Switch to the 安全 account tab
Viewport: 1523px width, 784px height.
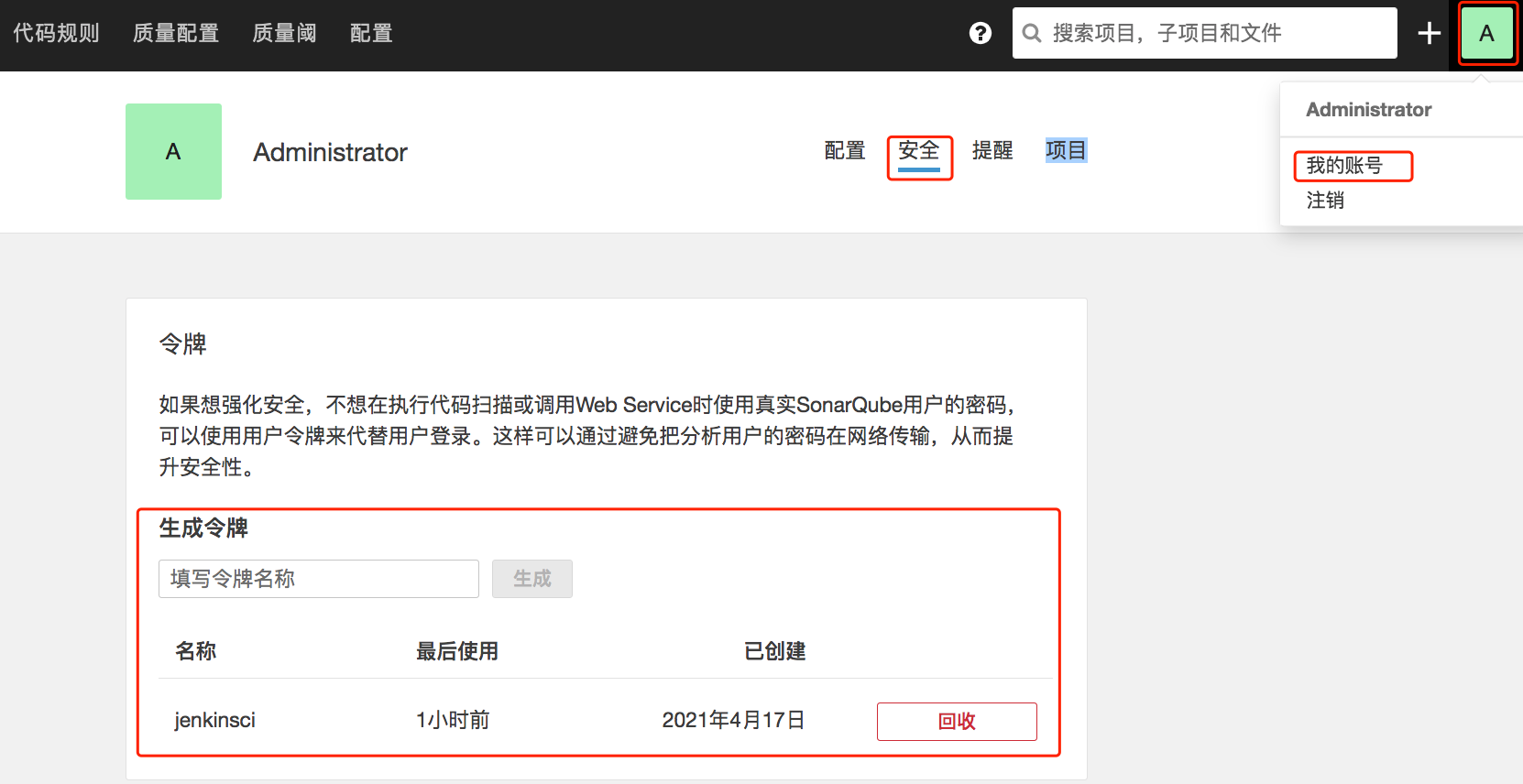tap(919, 150)
